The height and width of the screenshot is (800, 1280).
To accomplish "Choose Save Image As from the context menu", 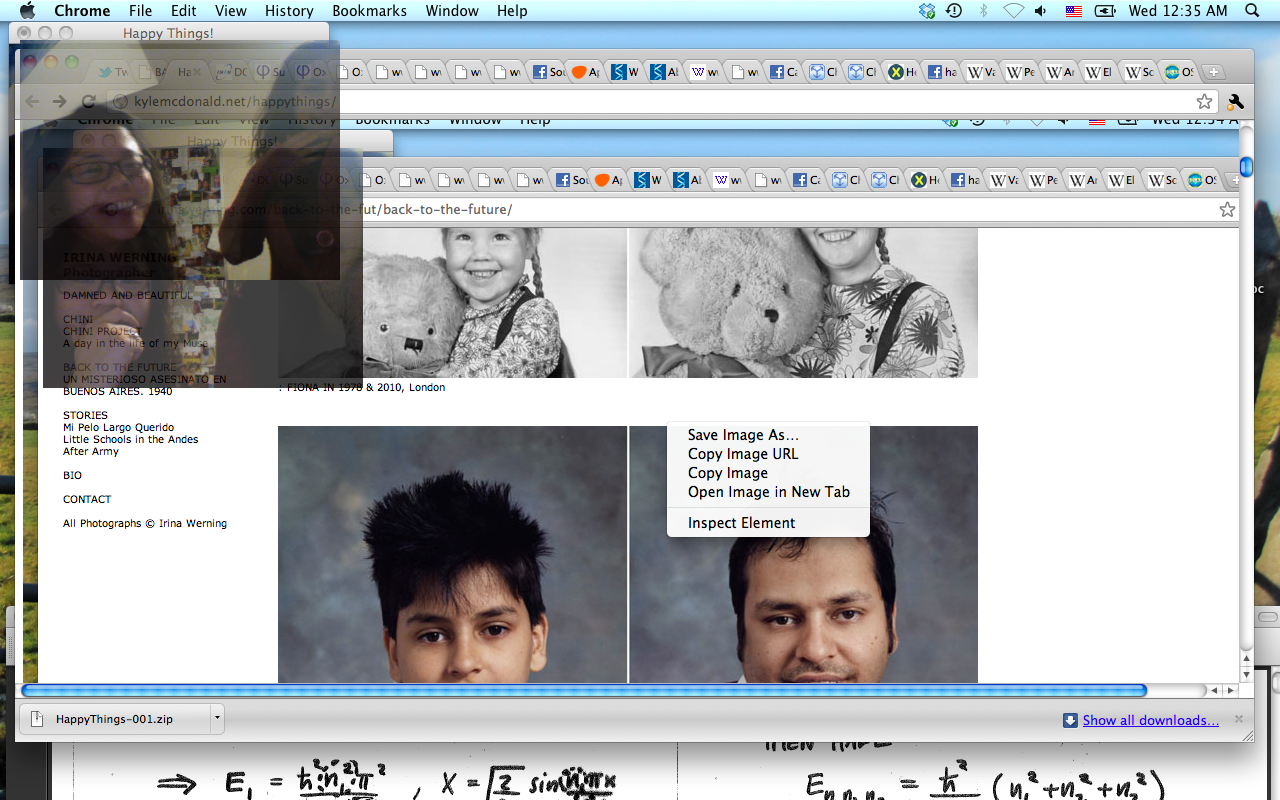I will (x=743, y=435).
